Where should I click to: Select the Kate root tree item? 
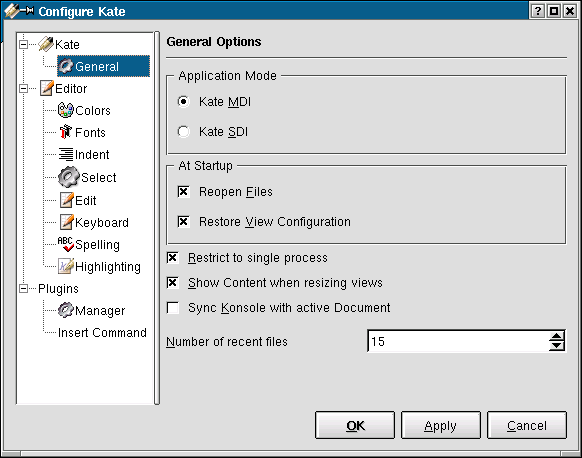[x=67, y=45]
